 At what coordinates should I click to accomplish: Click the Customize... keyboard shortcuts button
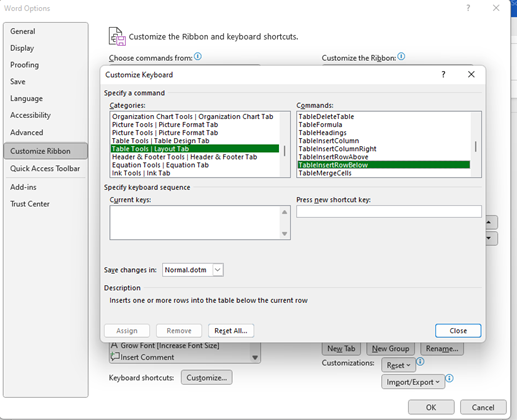tap(207, 378)
